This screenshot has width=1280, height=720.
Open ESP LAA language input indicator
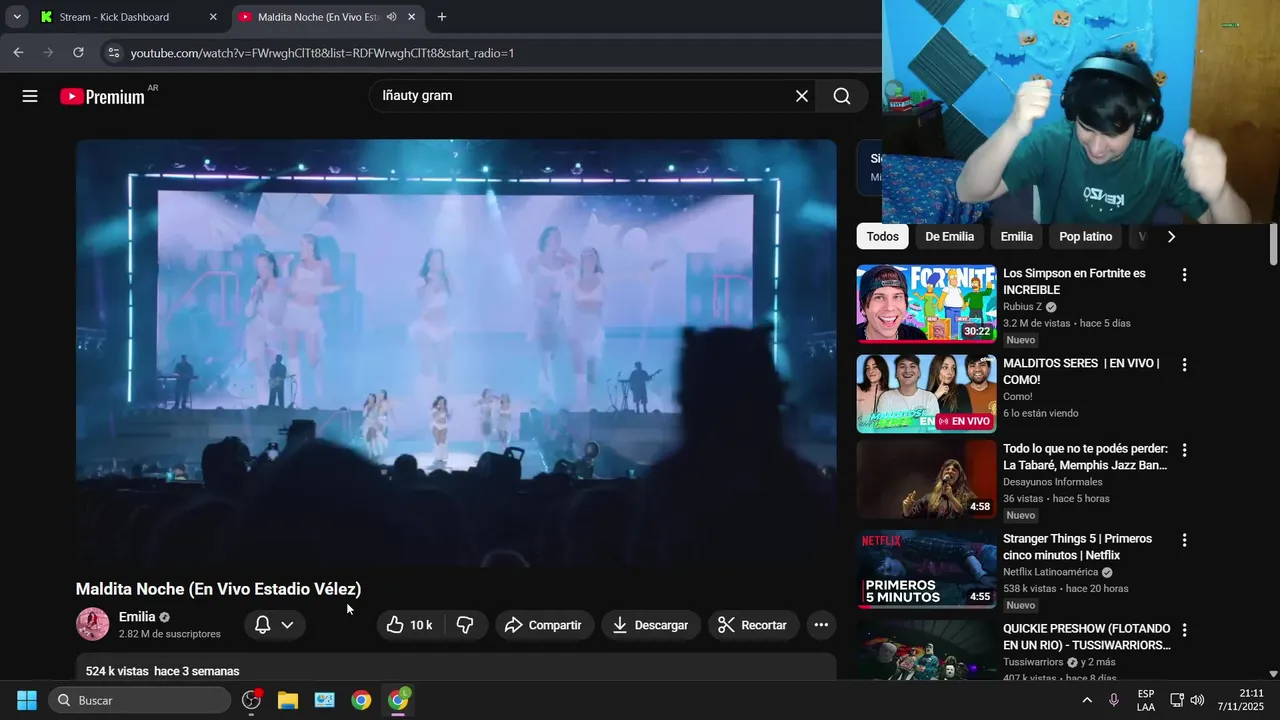(1146, 700)
